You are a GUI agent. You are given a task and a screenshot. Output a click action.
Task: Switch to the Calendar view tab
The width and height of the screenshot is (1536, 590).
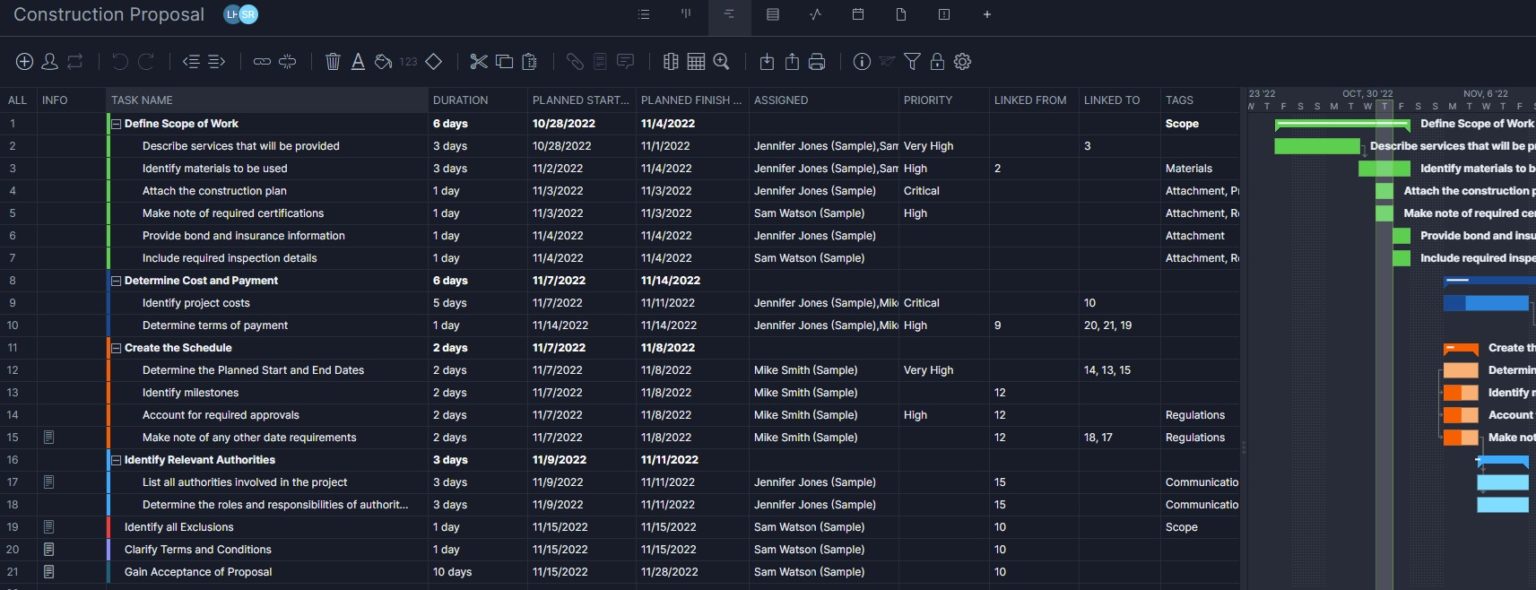click(858, 14)
